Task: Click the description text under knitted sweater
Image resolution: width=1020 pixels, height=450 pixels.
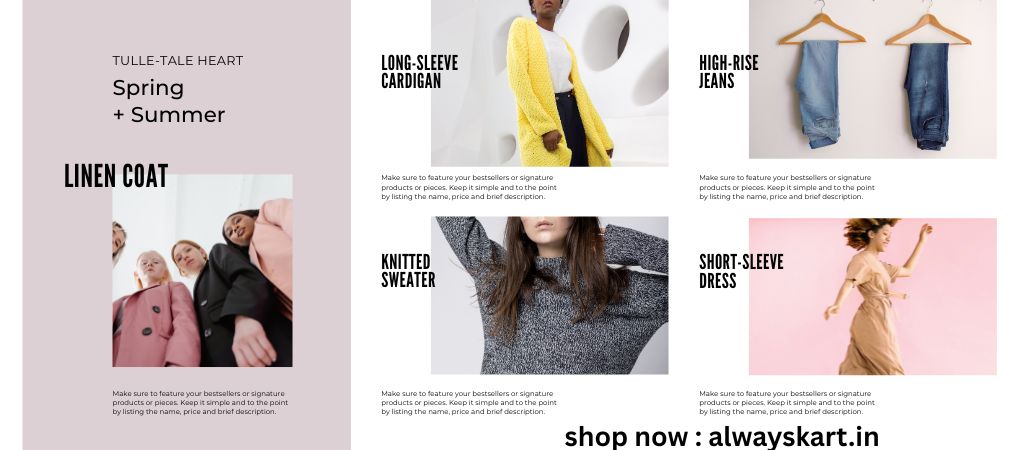Action: coord(469,403)
